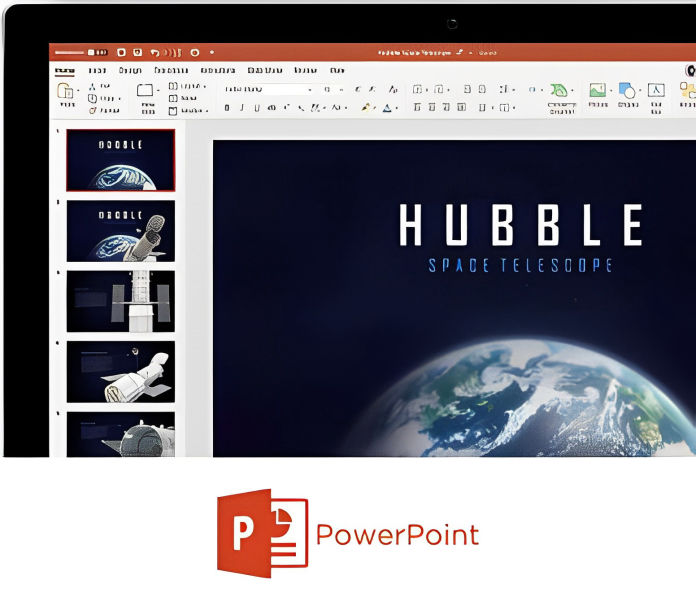Insert a Picture from the ribbon

[x=597, y=90]
